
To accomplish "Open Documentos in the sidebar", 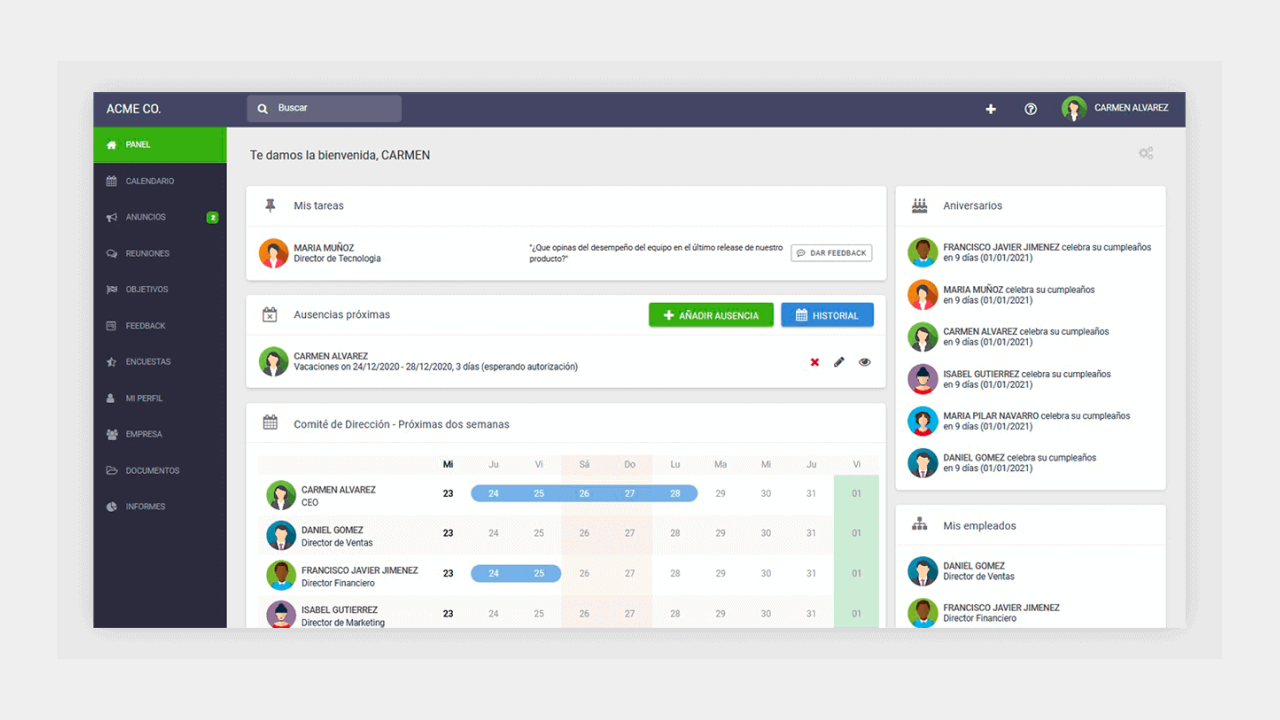I will tap(160, 470).
